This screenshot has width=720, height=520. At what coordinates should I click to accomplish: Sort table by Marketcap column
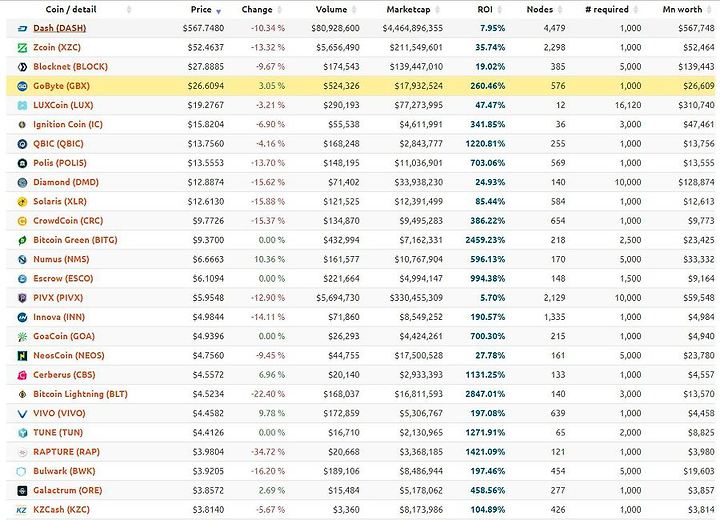pos(408,9)
